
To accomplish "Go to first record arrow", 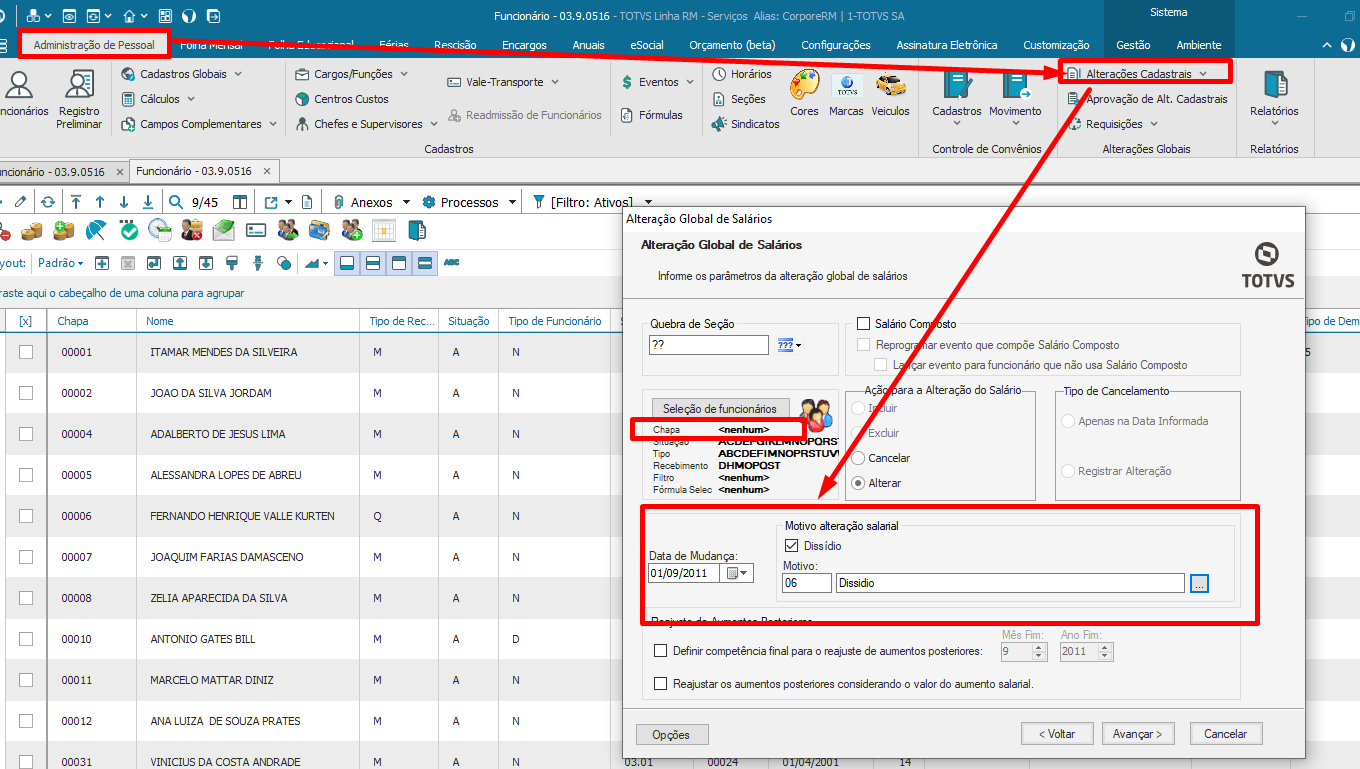I will pos(75,202).
